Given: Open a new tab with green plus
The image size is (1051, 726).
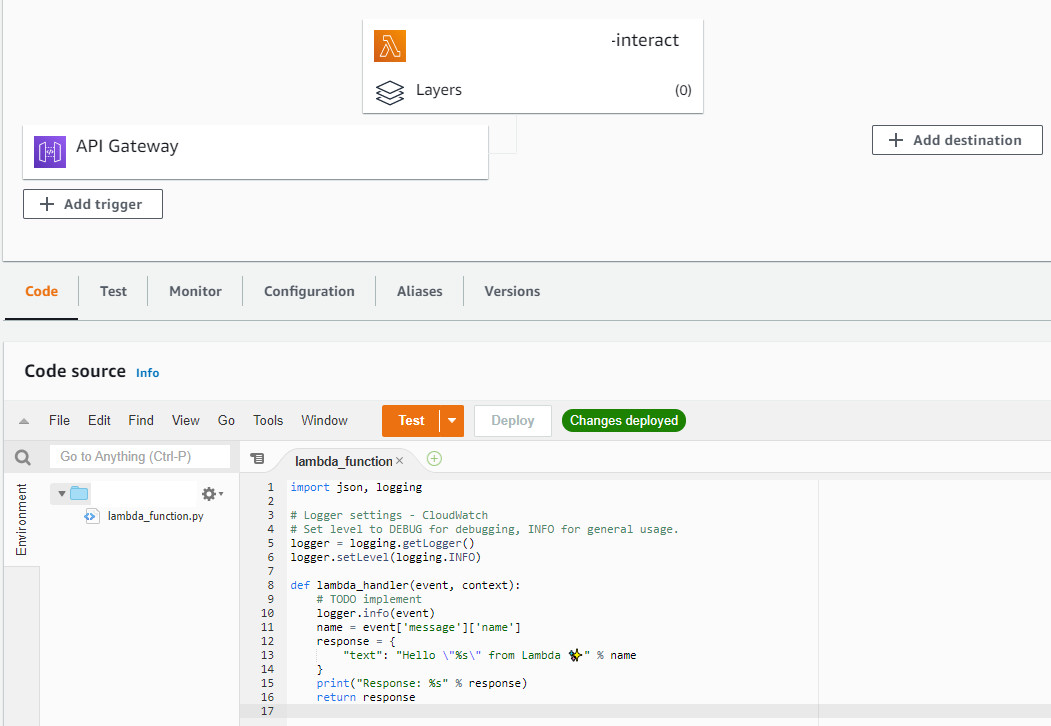Looking at the screenshot, I should point(434,459).
